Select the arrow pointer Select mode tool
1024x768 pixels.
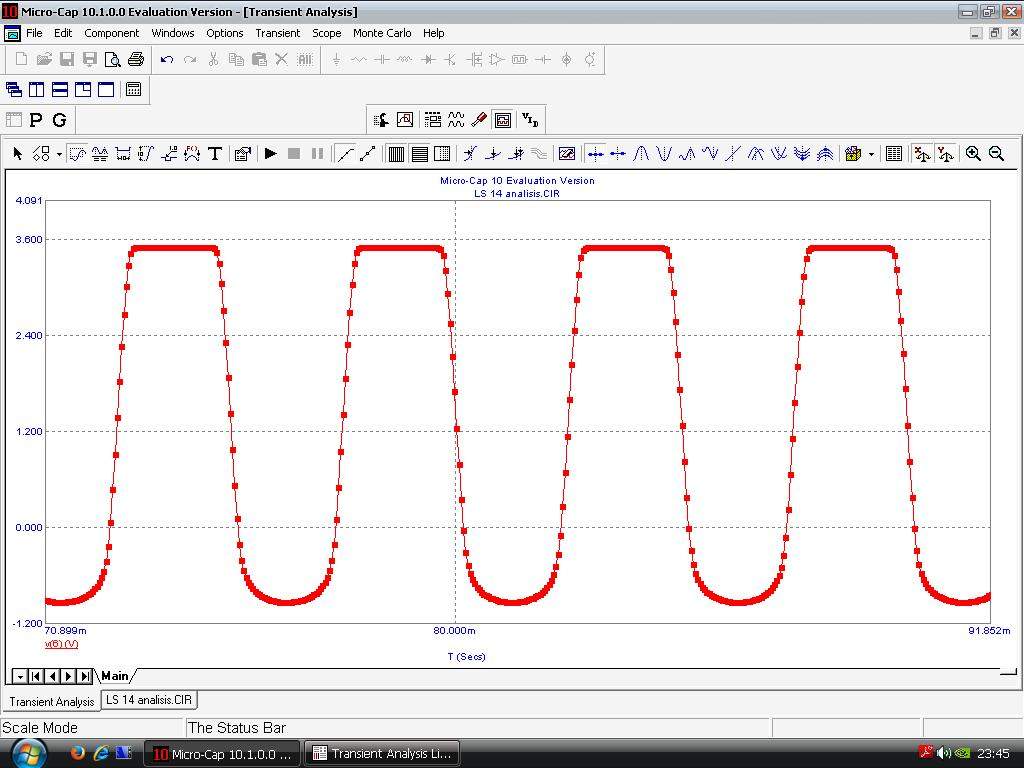coord(18,154)
